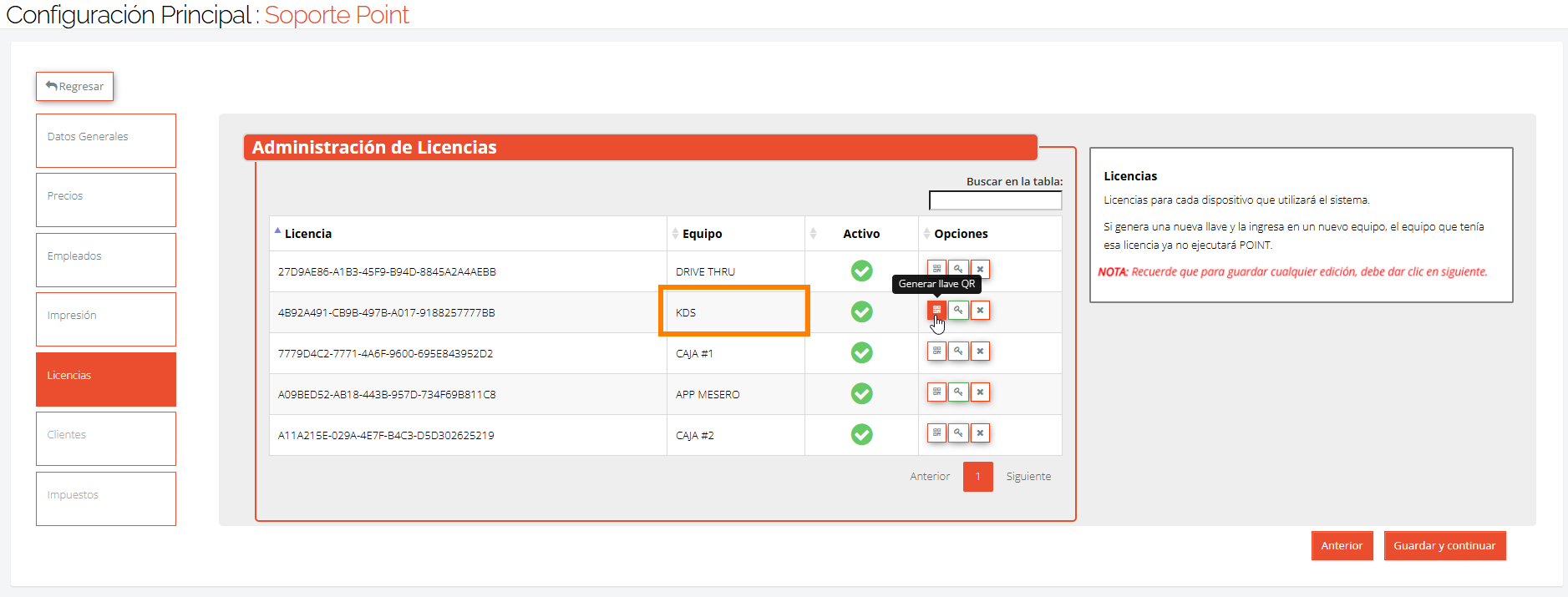Click the key icon for DRIVE THRU license

[x=958, y=269]
